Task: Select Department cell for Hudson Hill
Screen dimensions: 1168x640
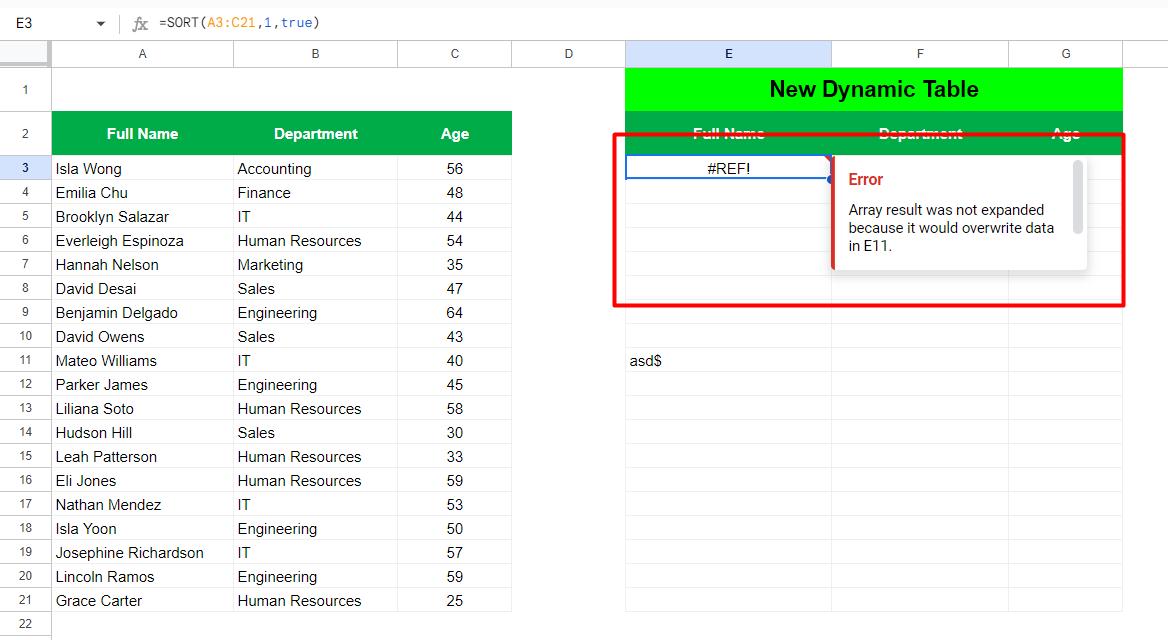Action: 316,433
